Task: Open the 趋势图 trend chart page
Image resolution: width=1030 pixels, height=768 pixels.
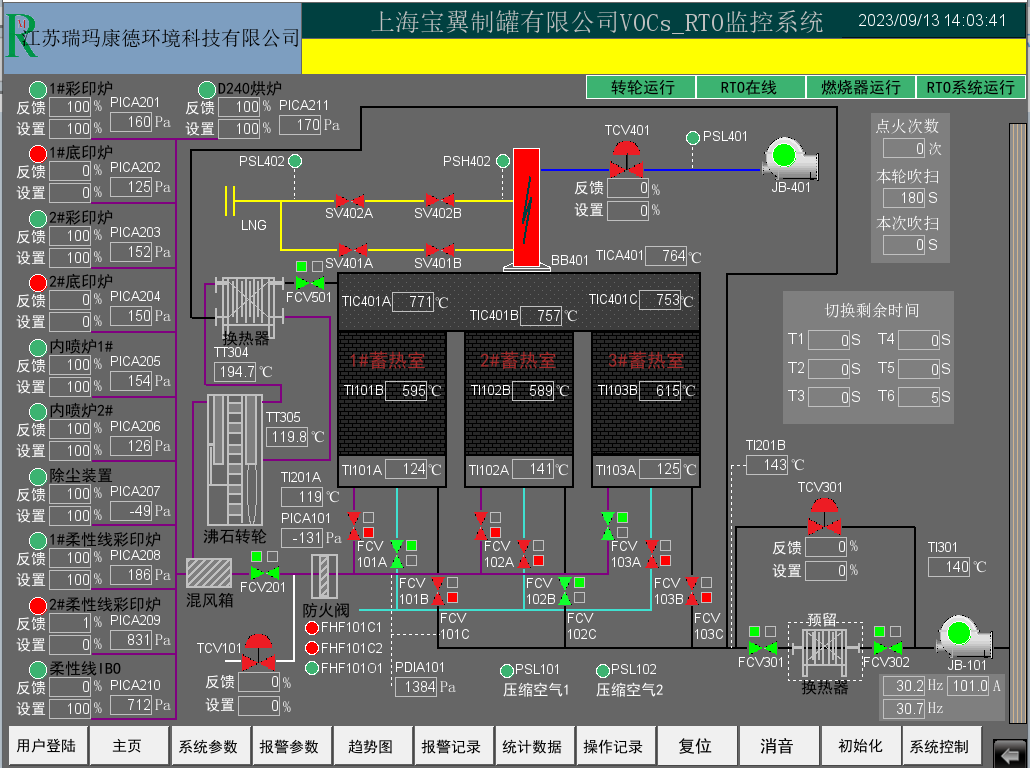Action: (370, 747)
